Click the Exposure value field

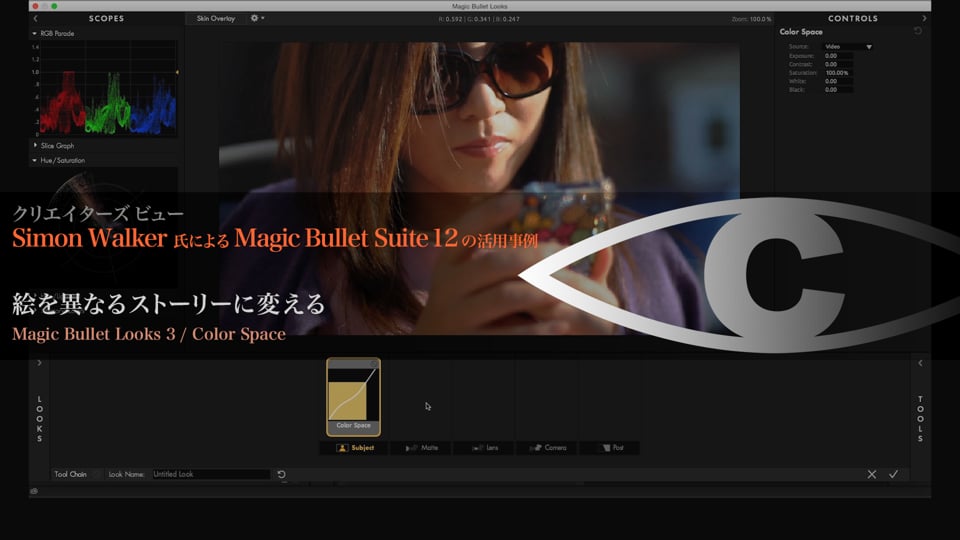point(838,56)
